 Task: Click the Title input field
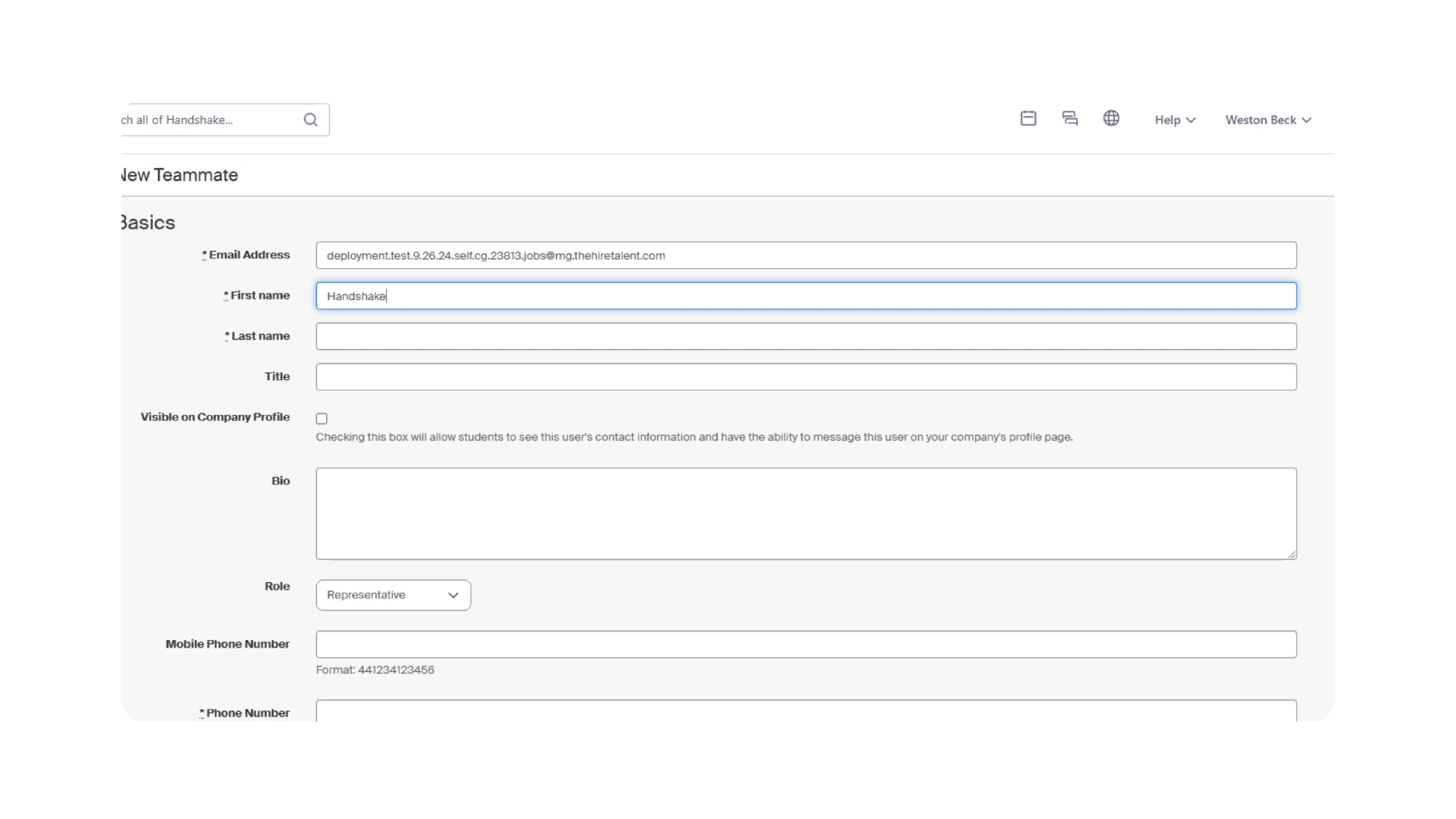(805, 377)
